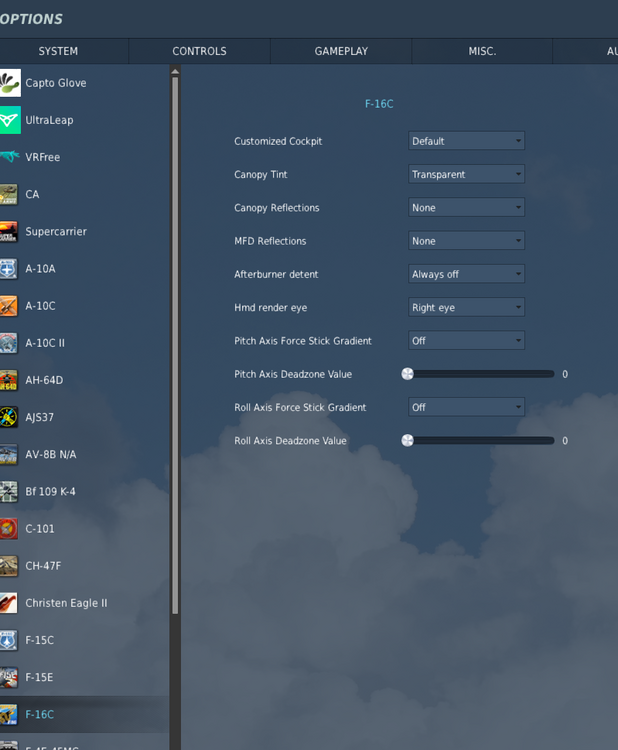618x750 pixels.
Task: Open Pitch Axis Force Stick Gradient dropdown
Action: (466, 341)
